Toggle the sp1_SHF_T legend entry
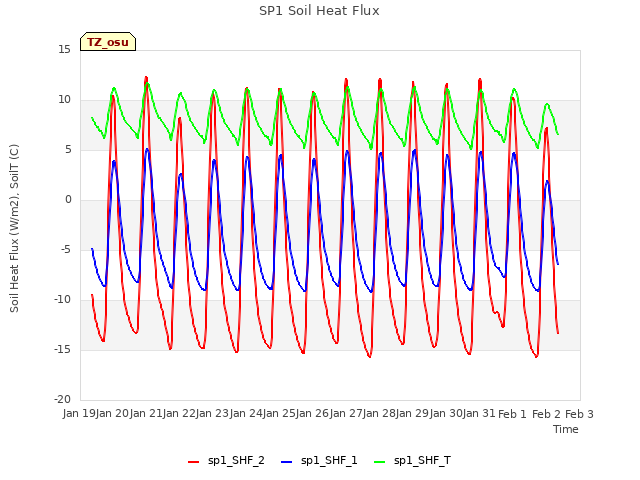This screenshot has height=480, width=640. (x=412, y=461)
